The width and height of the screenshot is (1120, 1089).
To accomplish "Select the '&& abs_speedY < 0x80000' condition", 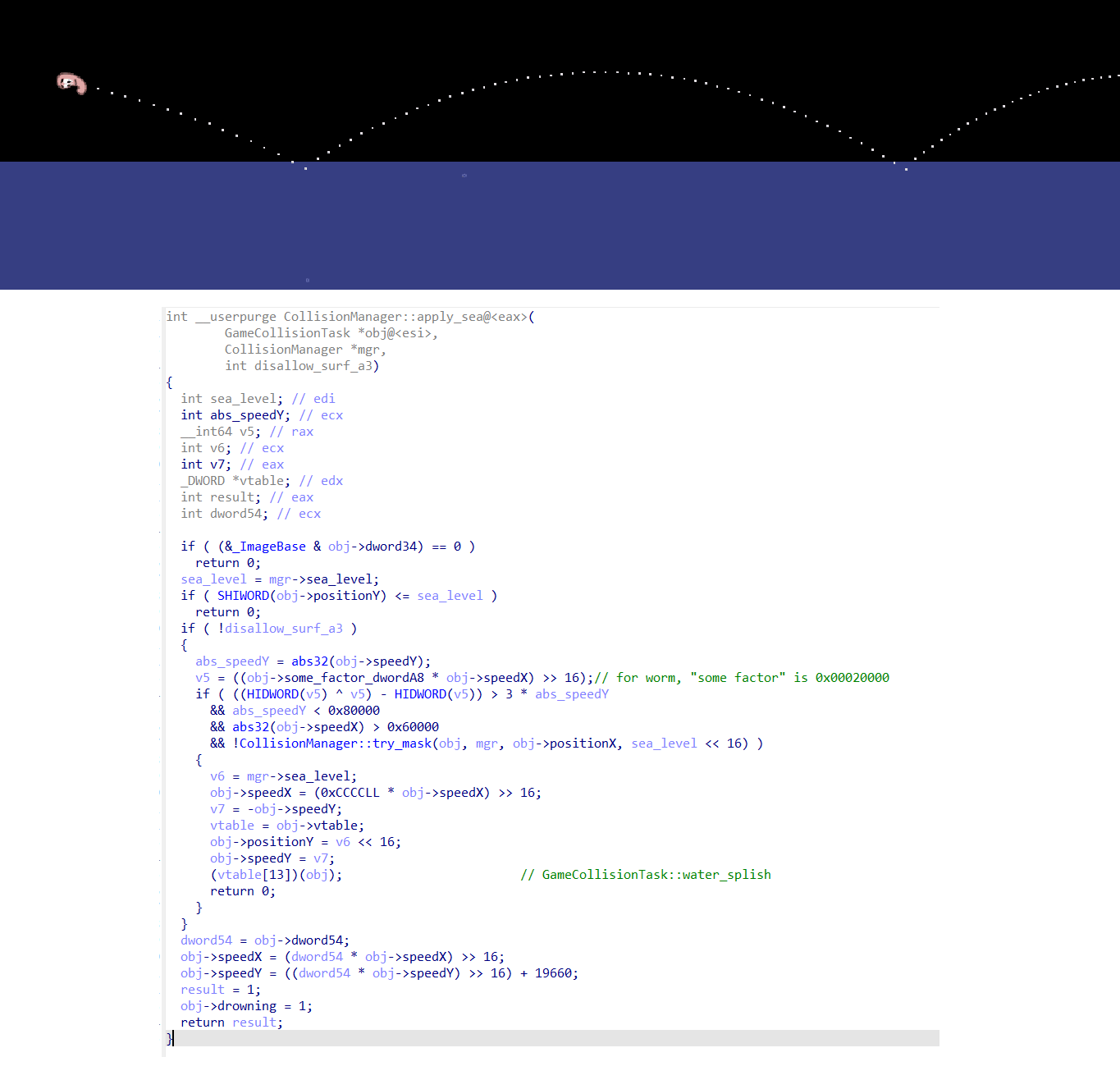I will (x=295, y=711).
